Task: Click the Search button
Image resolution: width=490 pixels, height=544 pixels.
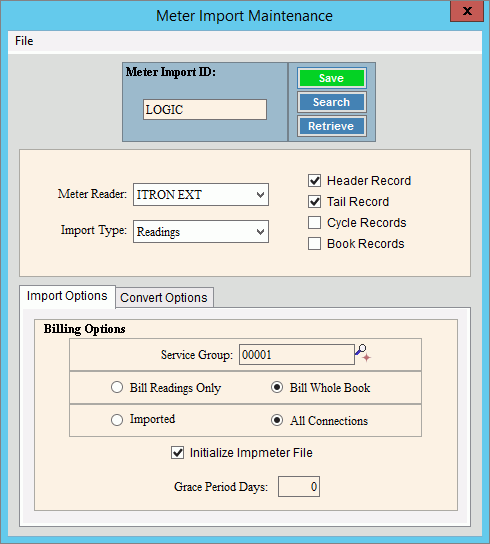Action: tap(331, 102)
